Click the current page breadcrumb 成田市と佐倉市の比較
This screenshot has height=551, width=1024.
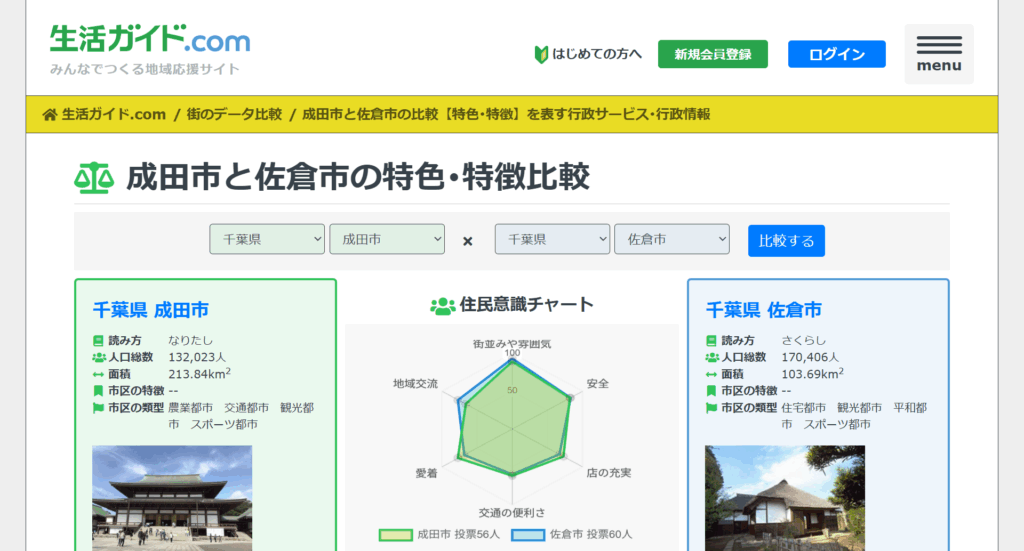[x=506, y=114]
